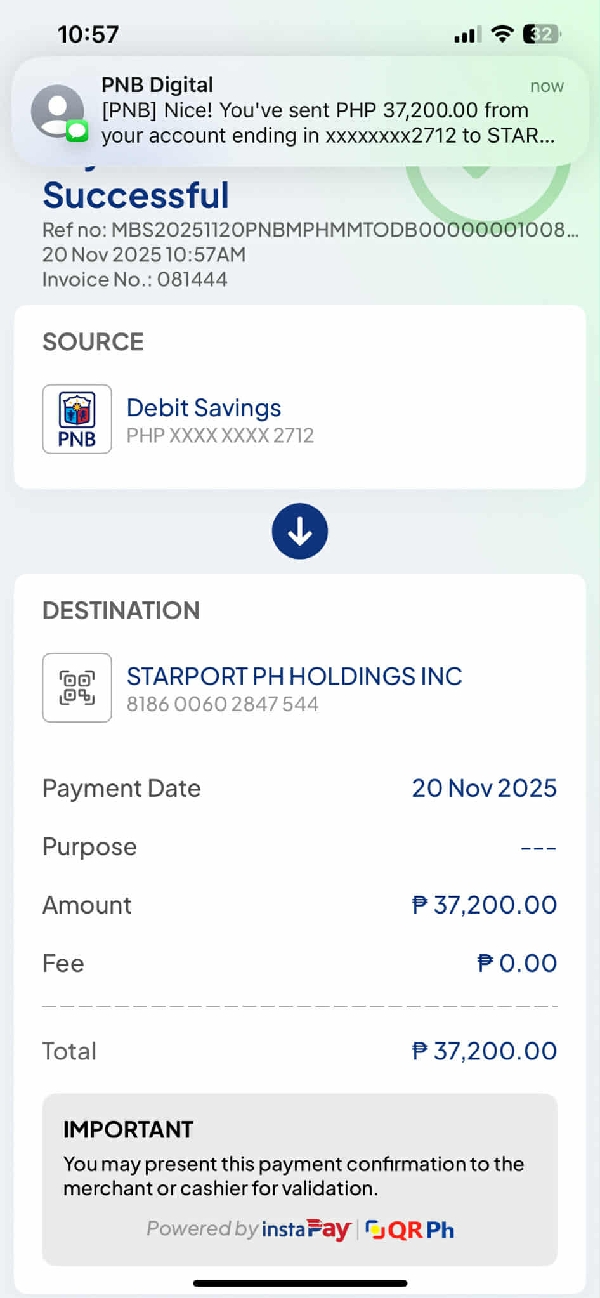The image size is (600, 1298).
Task: Tap the cellular signal bars icon
Action: coord(467,35)
